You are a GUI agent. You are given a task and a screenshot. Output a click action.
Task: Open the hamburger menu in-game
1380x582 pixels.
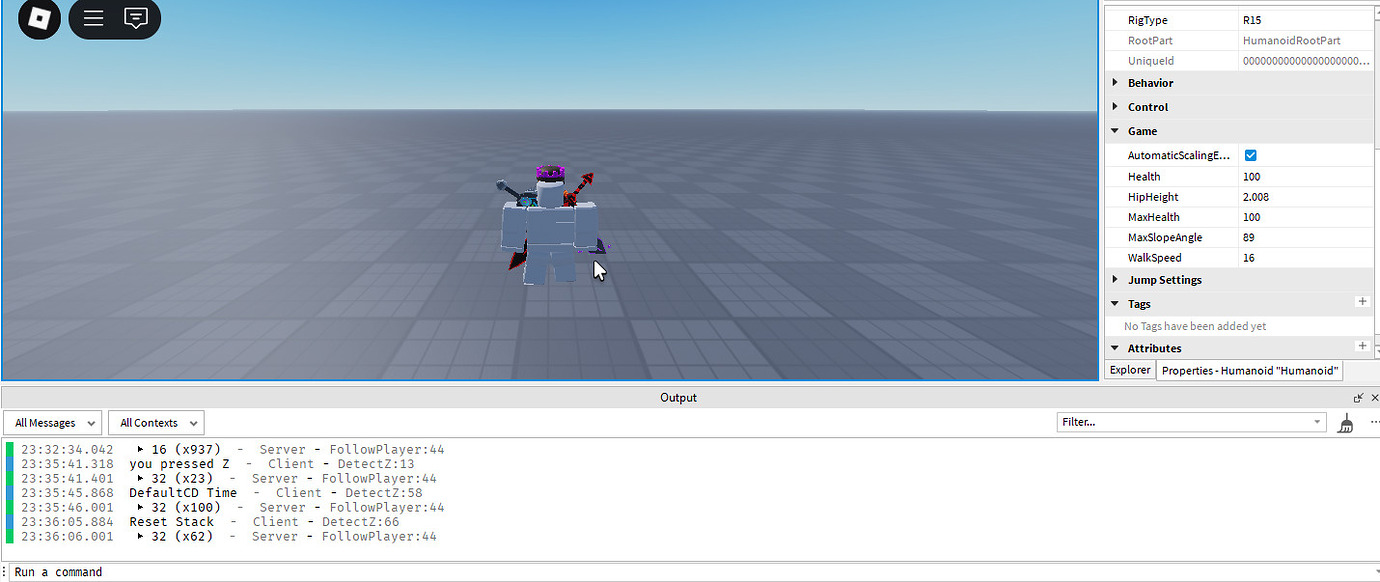pyautogui.click(x=93, y=18)
